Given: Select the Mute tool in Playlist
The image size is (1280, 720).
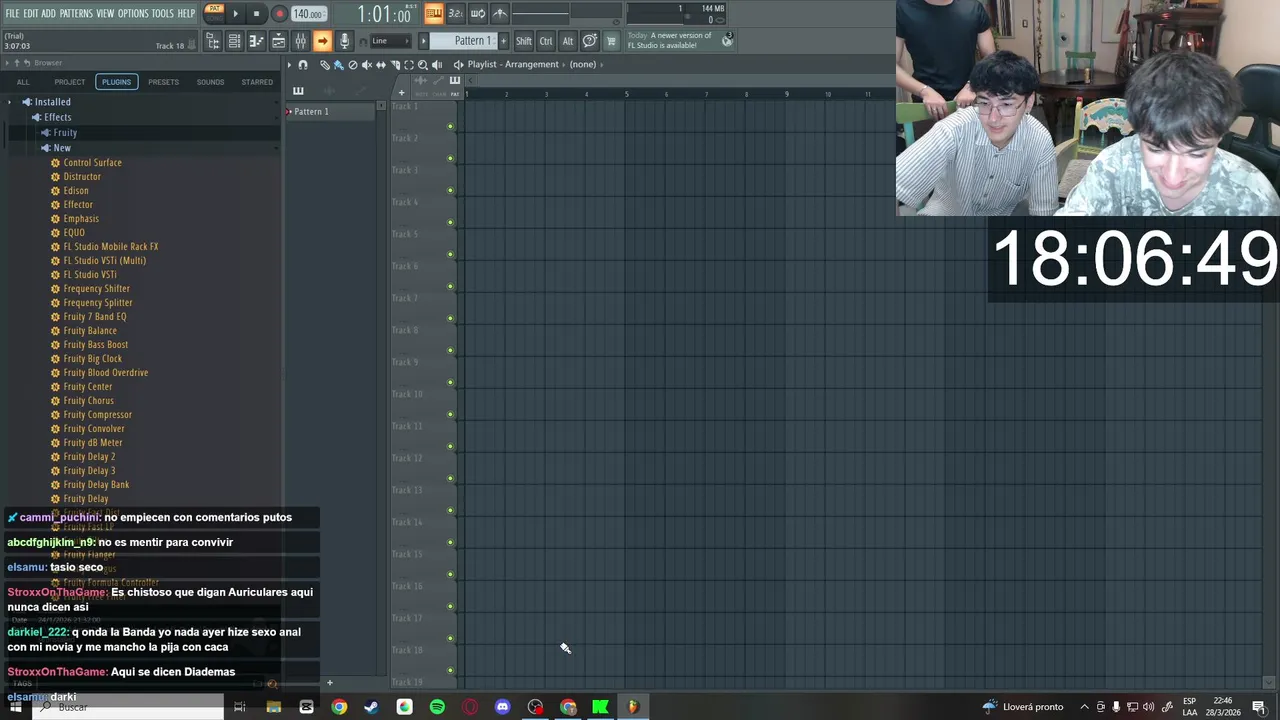Looking at the screenshot, I should coord(367,65).
